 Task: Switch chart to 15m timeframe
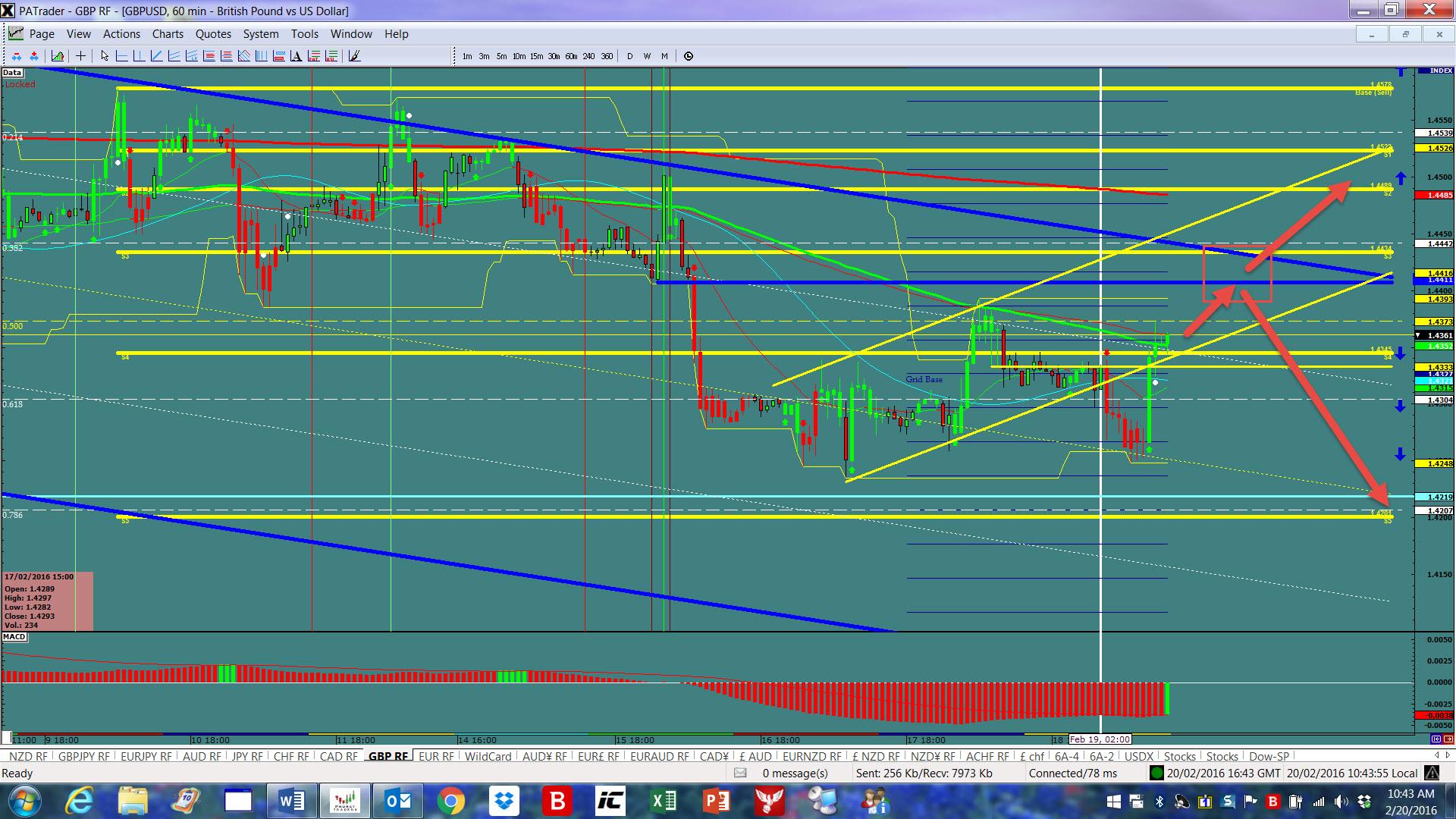(536, 56)
